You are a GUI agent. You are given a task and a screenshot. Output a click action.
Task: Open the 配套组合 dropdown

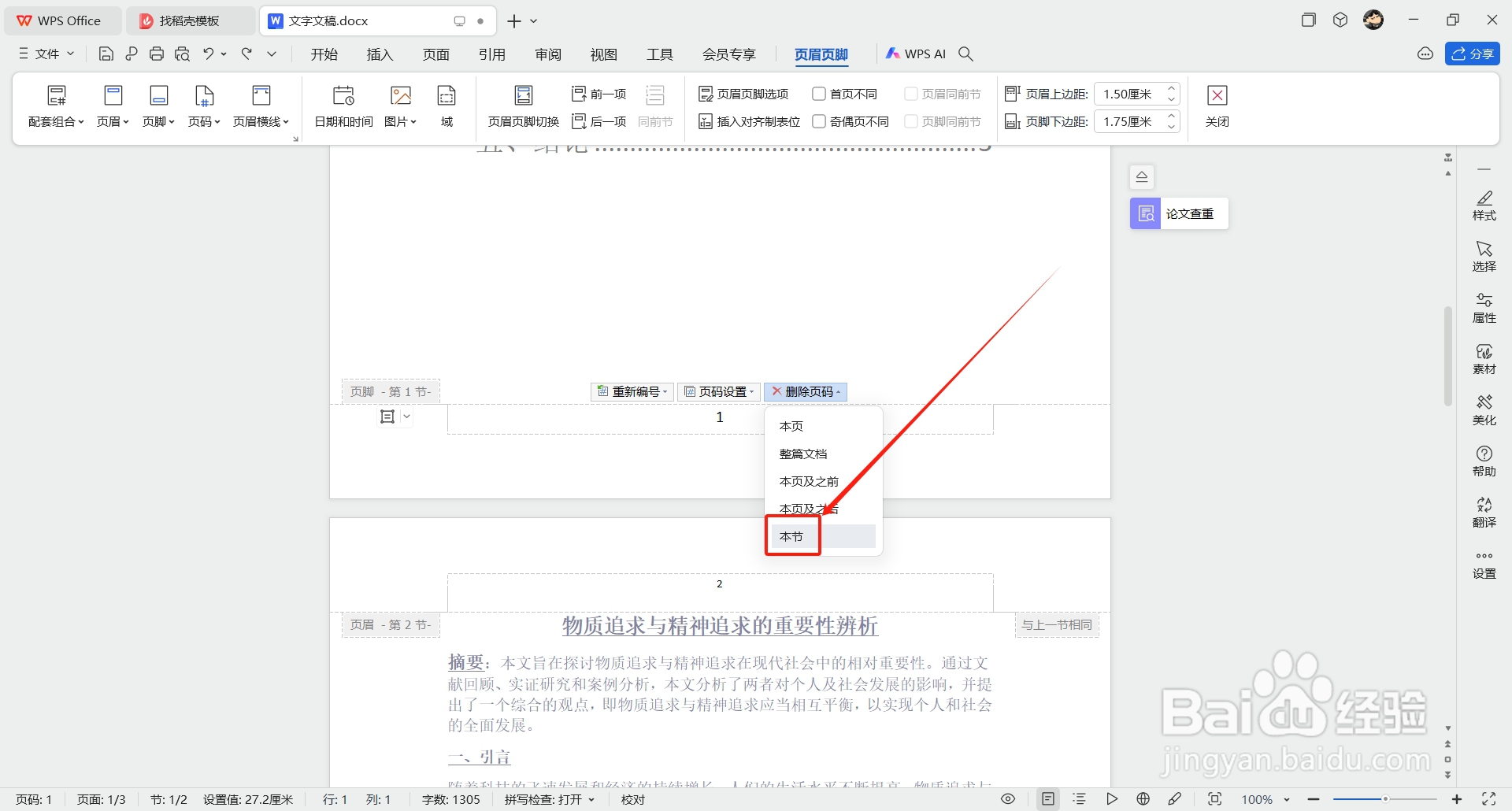pyautogui.click(x=55, y=106)
